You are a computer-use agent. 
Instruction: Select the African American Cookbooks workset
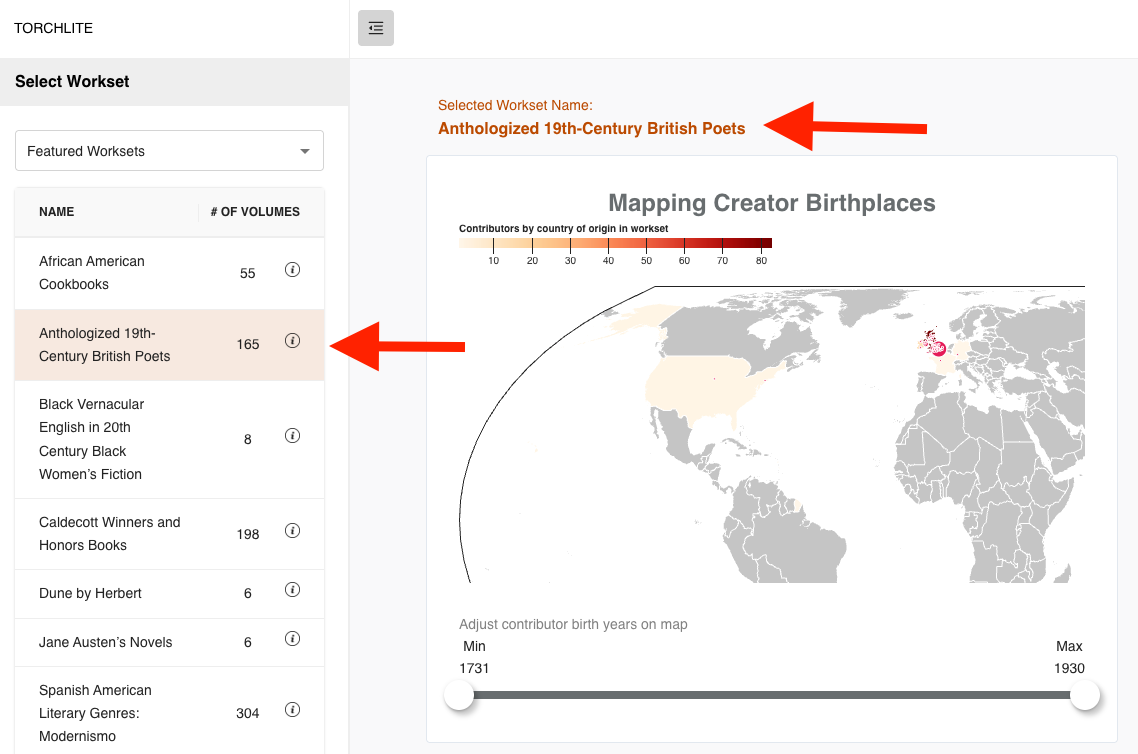point(169,273)
